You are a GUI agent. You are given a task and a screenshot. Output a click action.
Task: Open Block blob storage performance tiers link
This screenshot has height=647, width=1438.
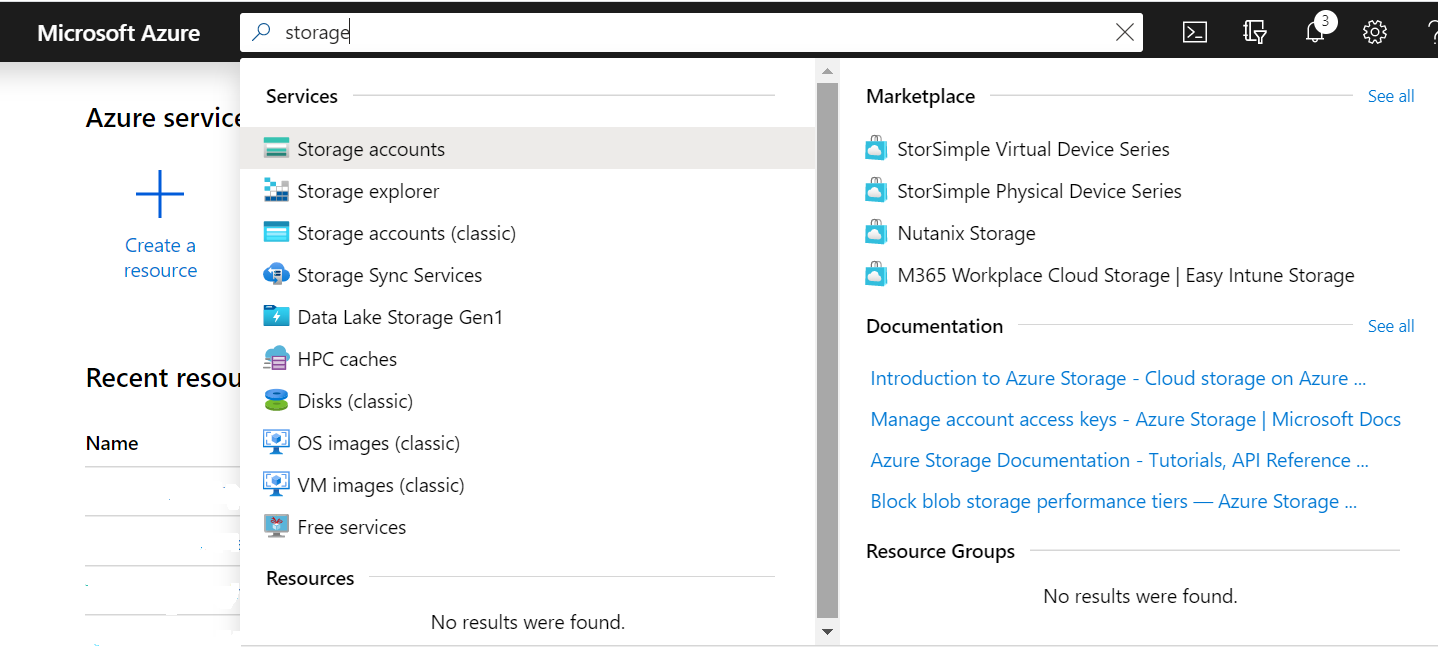[x=1114, y=501]
